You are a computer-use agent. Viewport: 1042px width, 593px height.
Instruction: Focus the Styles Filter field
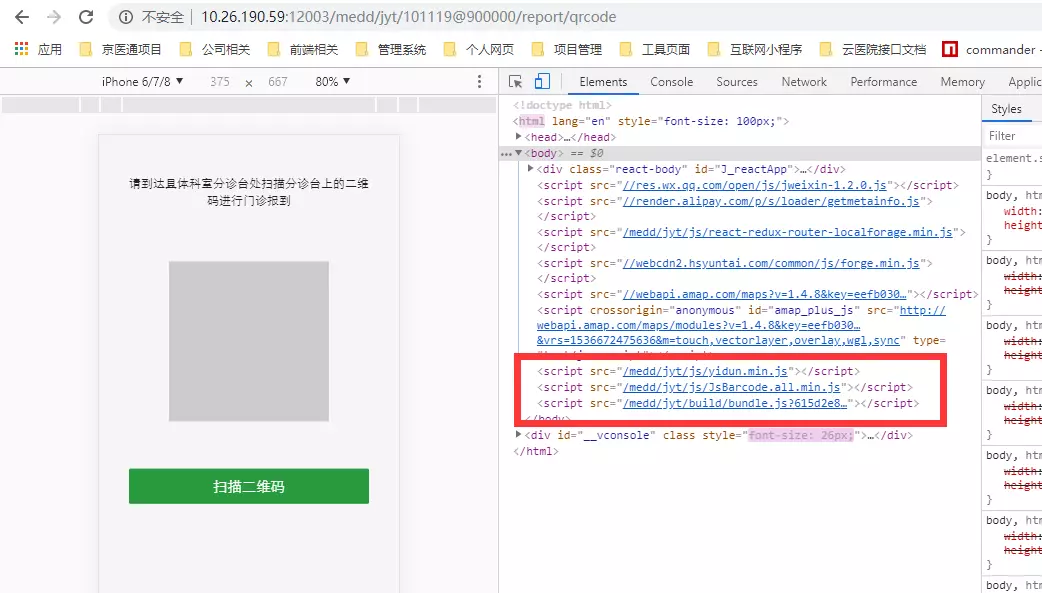[x=1013, y=136]
